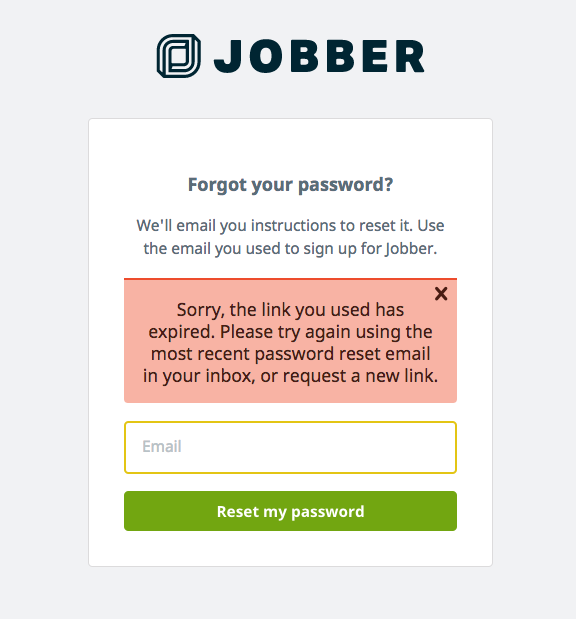Viewport: 576px width, 619px height.
Task: Click the red top border of error banner
Action: (x=290, y=279)
